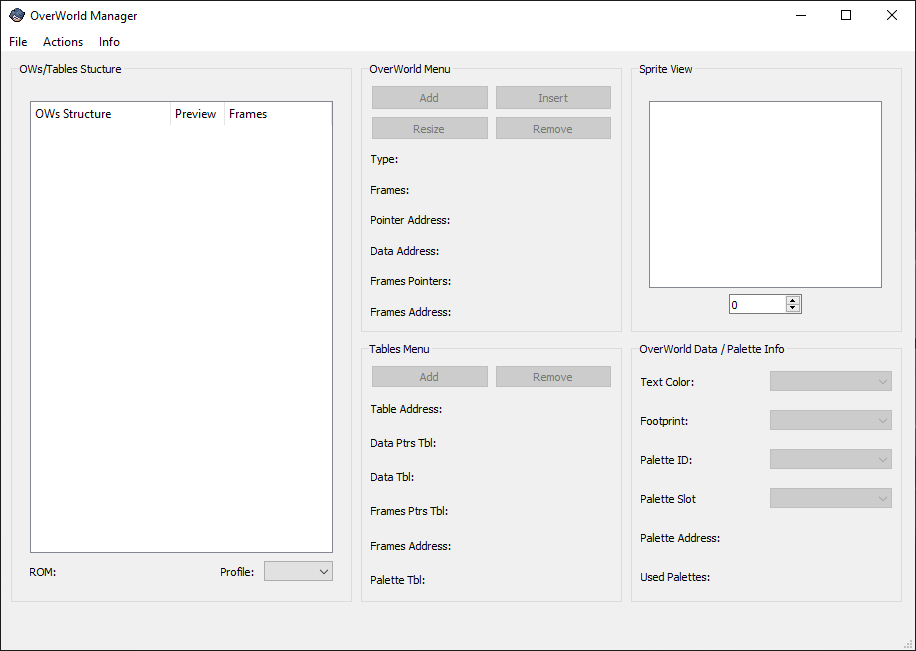
Task: Expand the Palette Slot dropdown
Action: click(x=830, y=498)
